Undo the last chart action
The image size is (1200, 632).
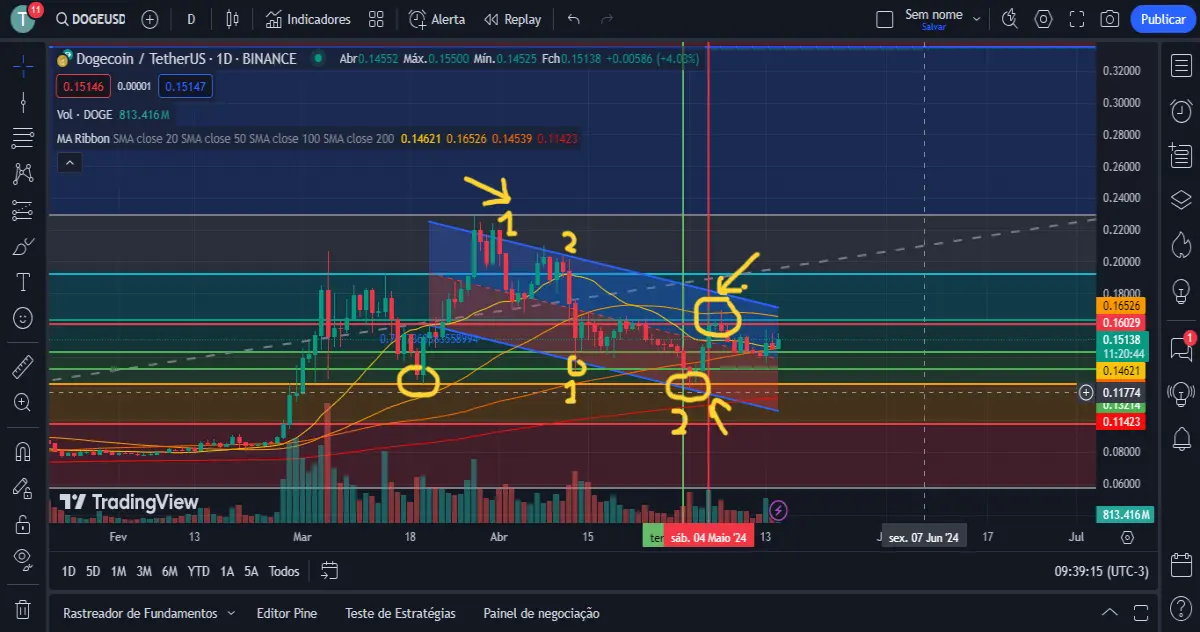pyautogui.click(x=573, y=19)
